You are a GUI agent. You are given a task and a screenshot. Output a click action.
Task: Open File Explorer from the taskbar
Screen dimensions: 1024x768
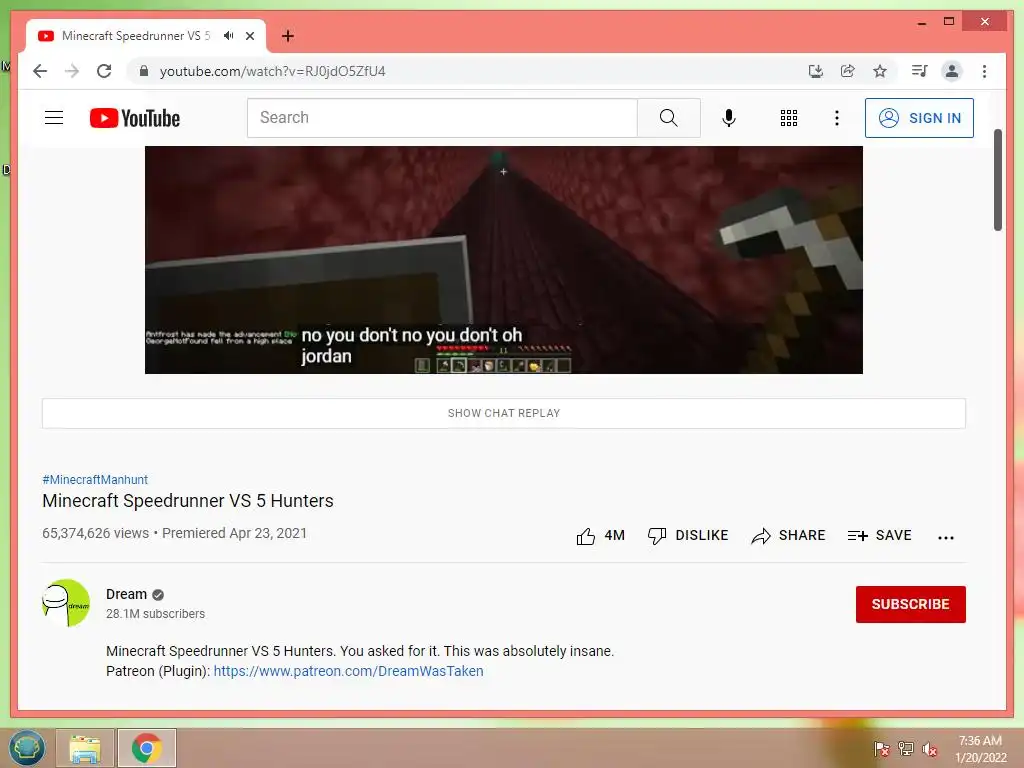[85, 748]
